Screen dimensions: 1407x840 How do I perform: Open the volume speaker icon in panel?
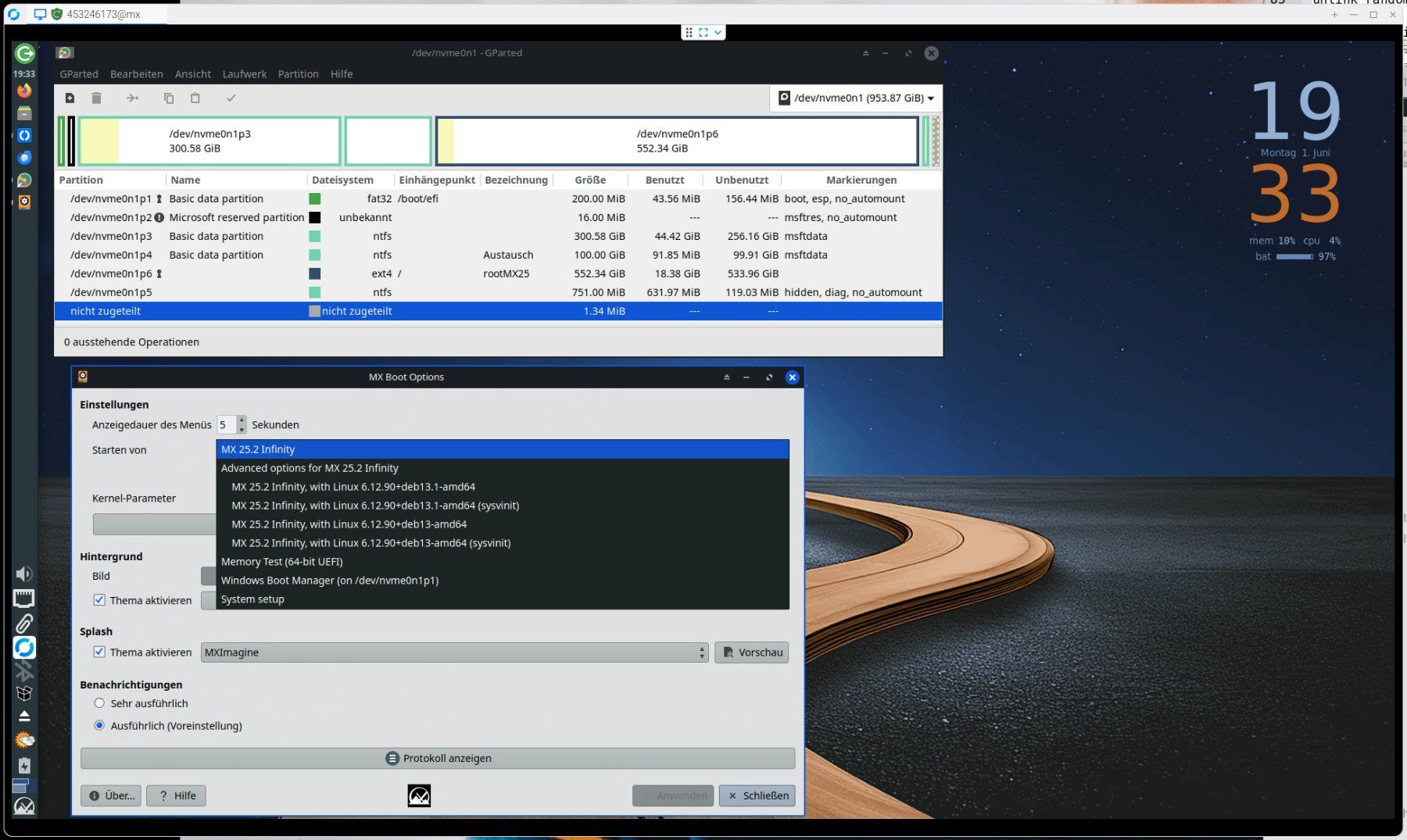coord(24,574)
